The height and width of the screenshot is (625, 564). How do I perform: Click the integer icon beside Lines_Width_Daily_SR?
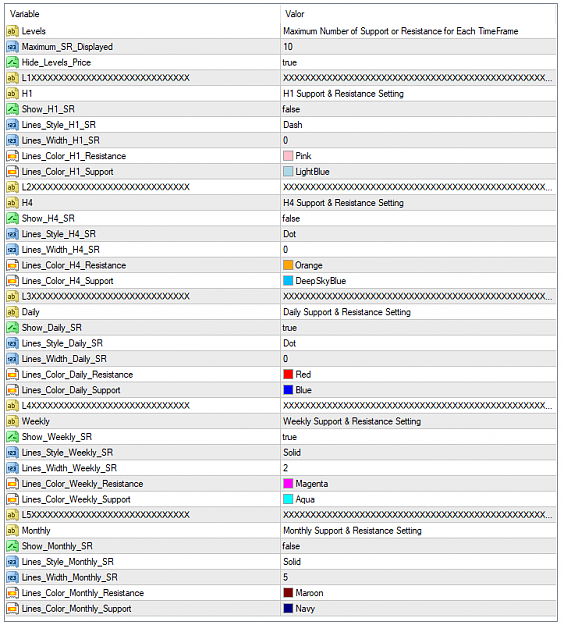tap(12, 359)
